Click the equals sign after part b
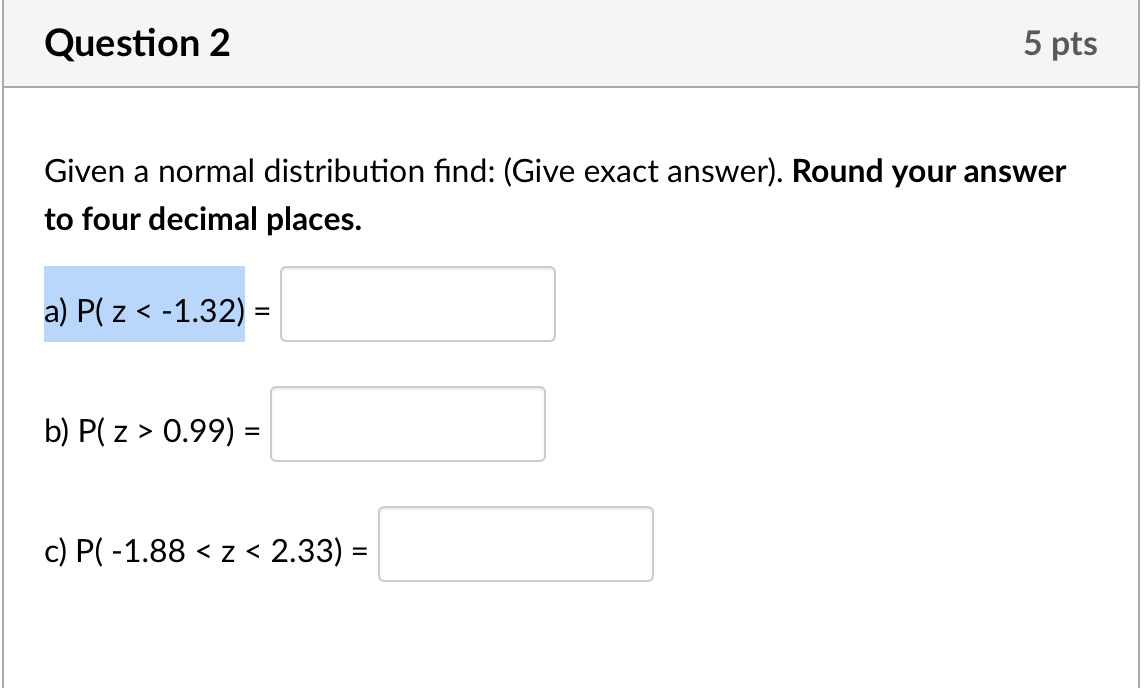 tap(250, 428)
